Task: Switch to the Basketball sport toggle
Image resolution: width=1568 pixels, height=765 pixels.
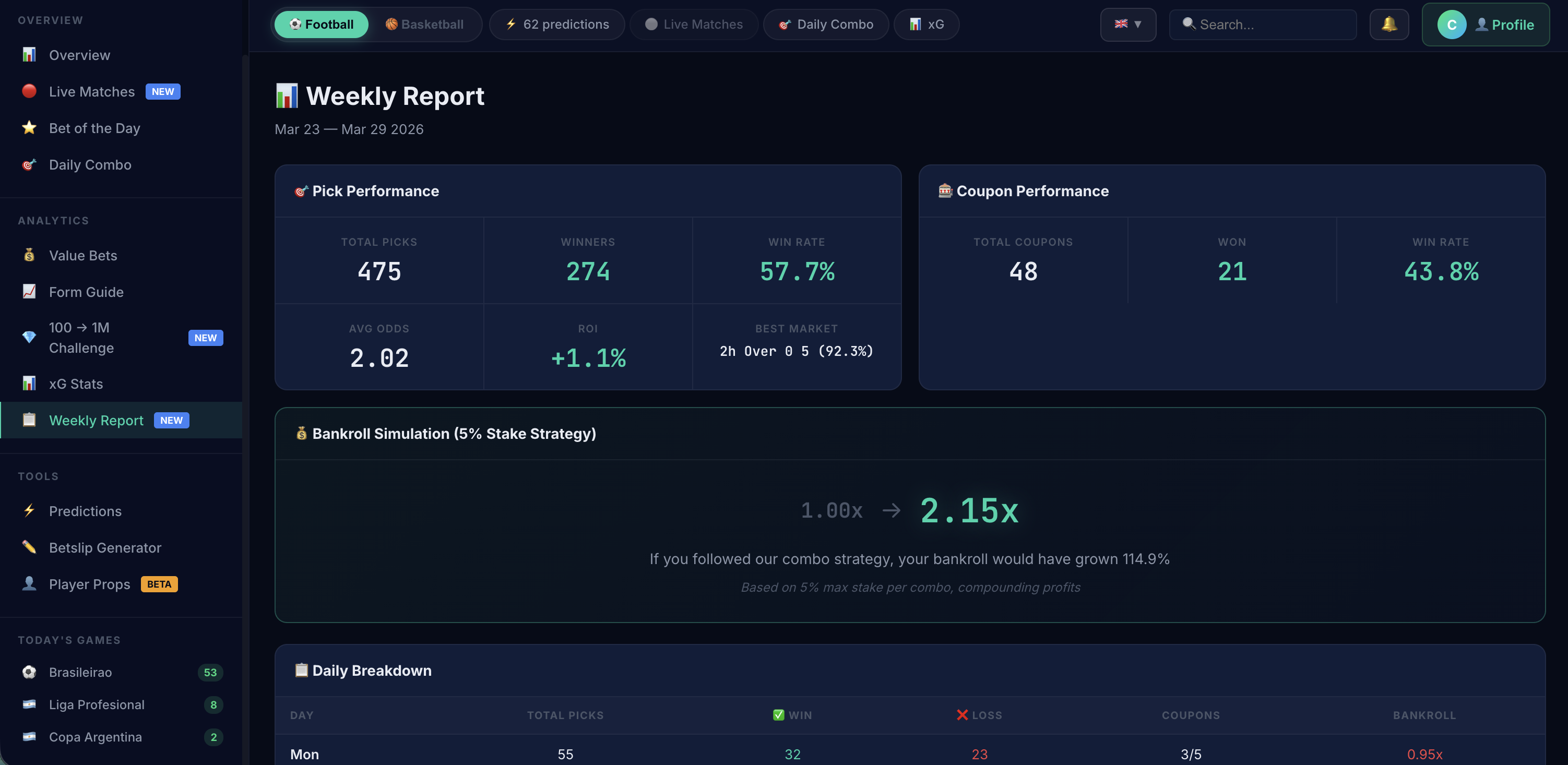Action: (x=424, y=25)
